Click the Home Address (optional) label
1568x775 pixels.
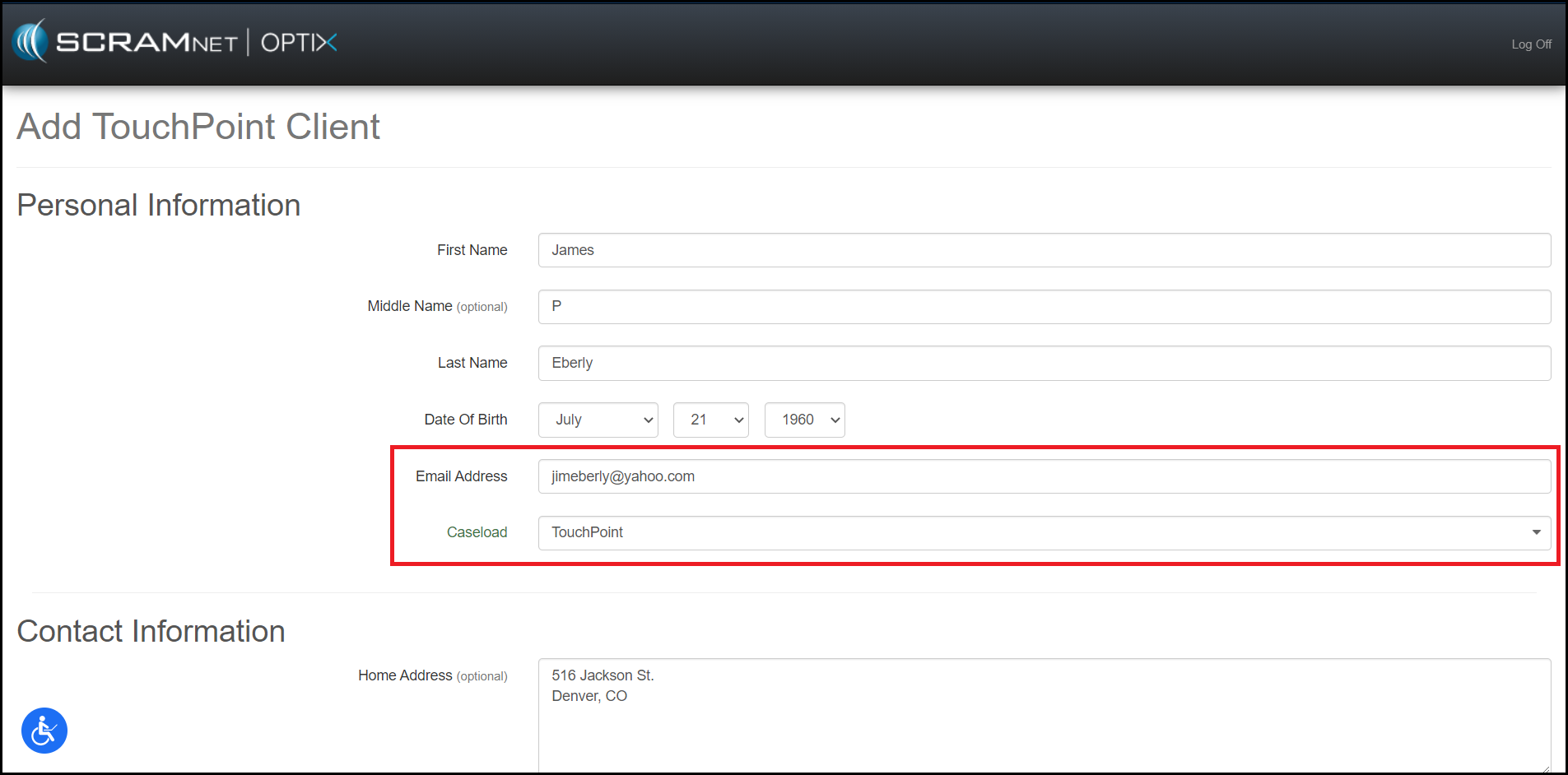coord(432,675)
